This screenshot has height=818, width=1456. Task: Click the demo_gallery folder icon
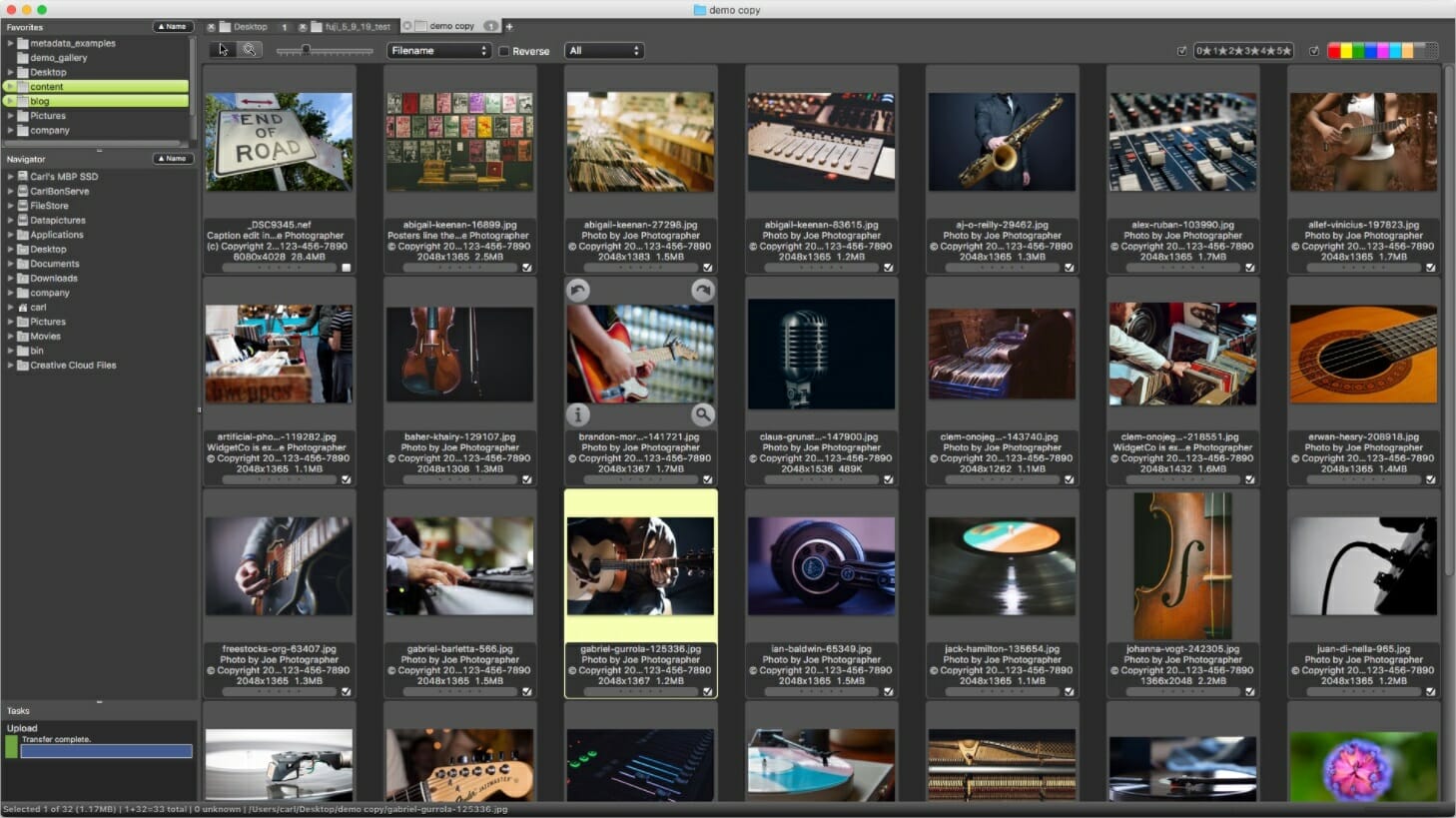(x=23, y=58)
